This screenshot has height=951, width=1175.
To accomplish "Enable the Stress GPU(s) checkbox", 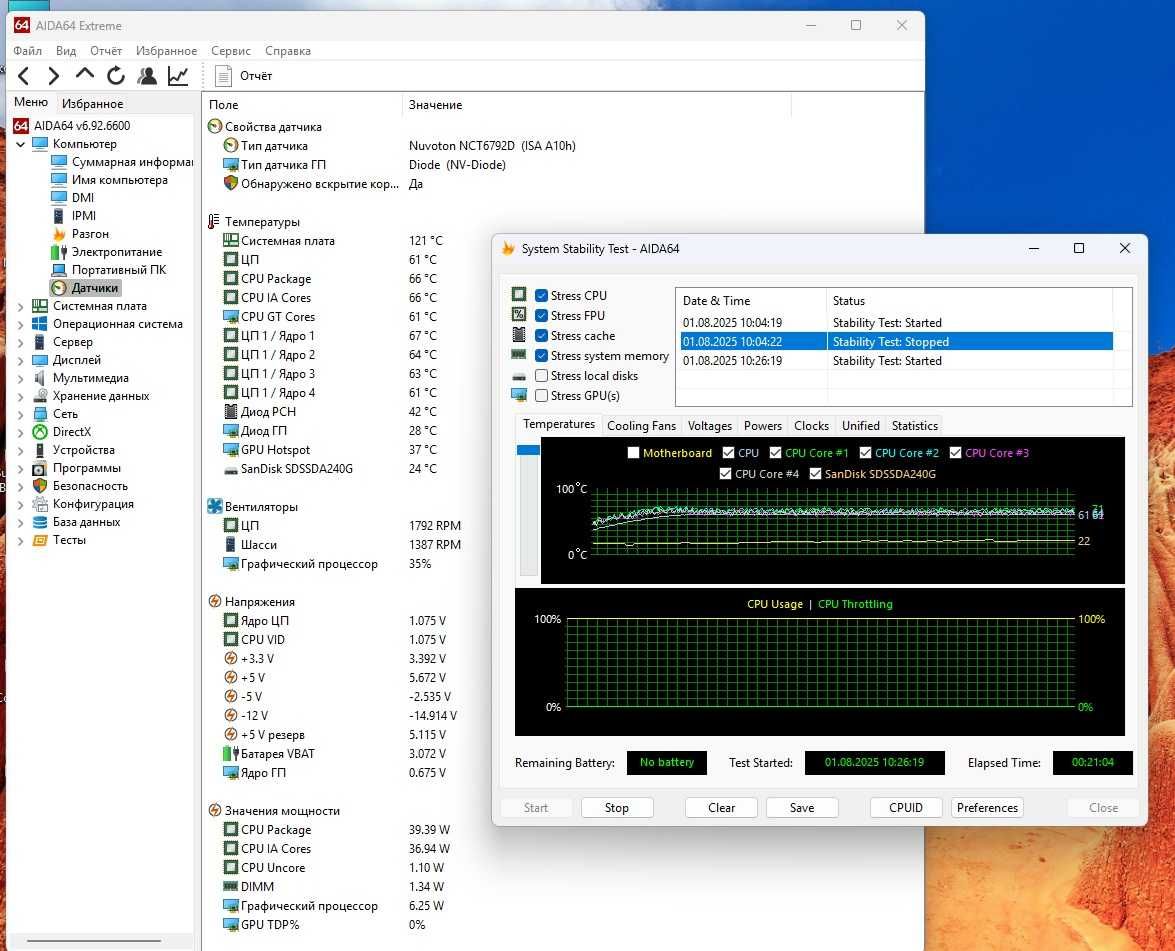I will coord(541,396).
